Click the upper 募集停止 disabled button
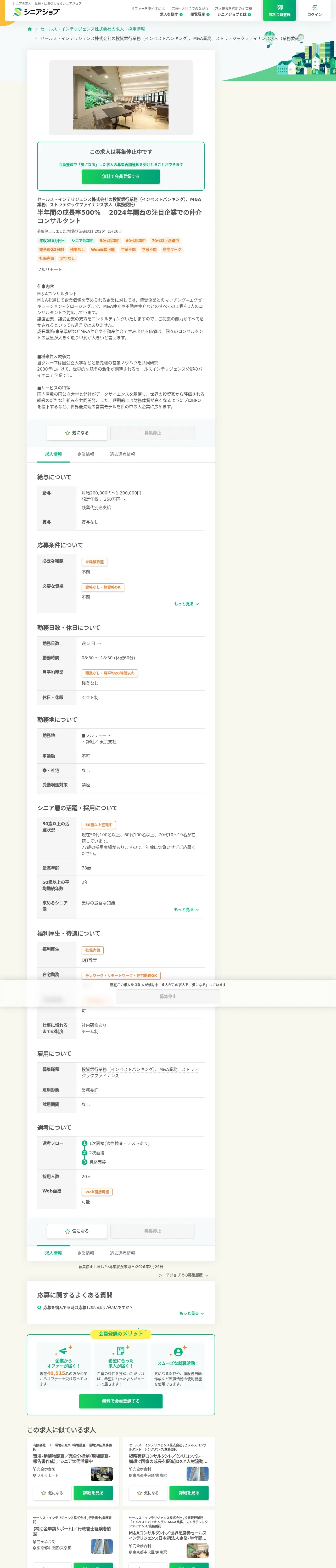 pyautogui.click(x=153, y=433)
